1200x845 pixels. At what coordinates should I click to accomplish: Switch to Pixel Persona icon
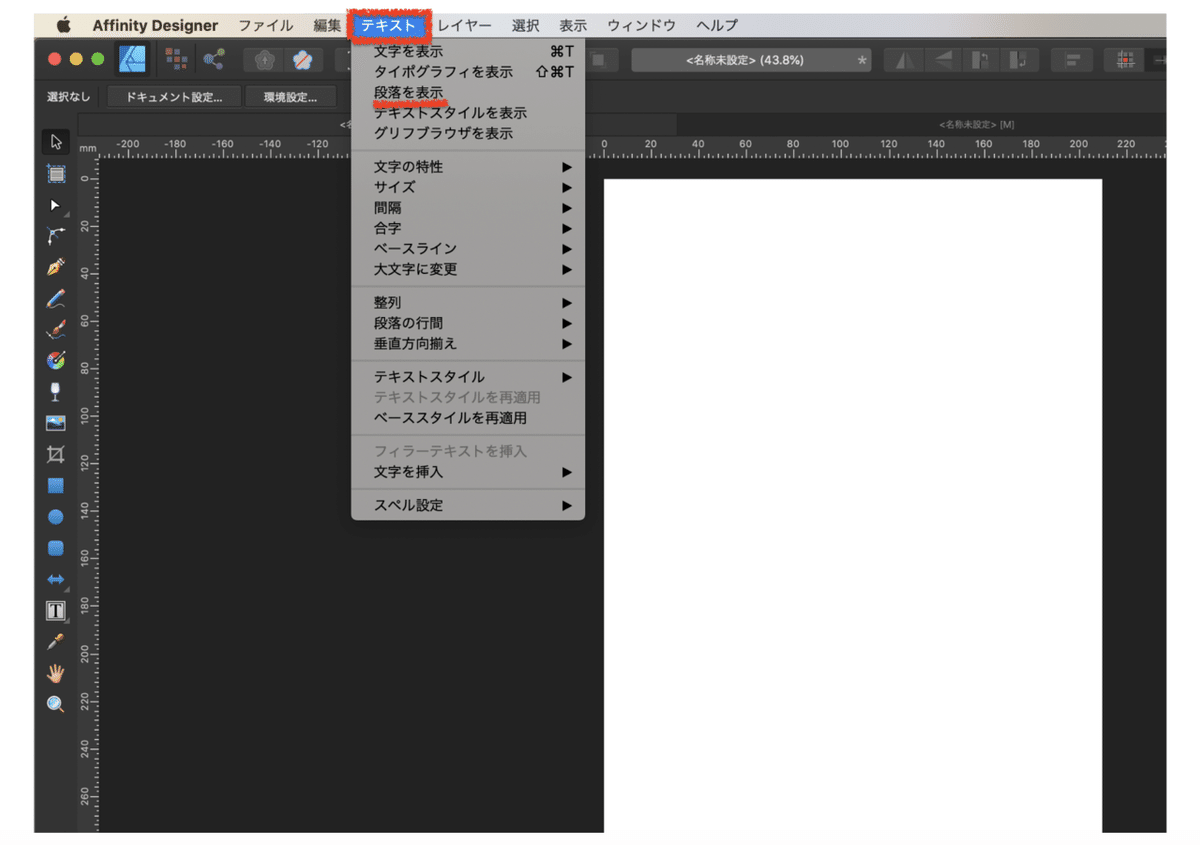(176, 60)
